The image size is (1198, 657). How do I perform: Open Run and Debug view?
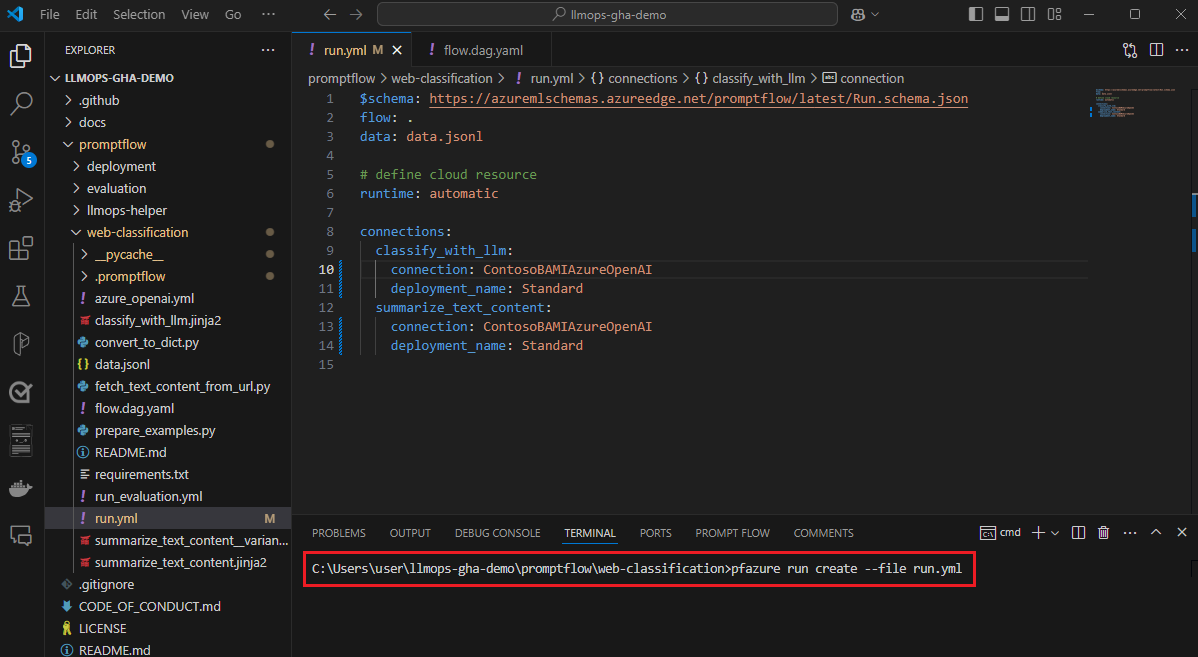(21, 200)
